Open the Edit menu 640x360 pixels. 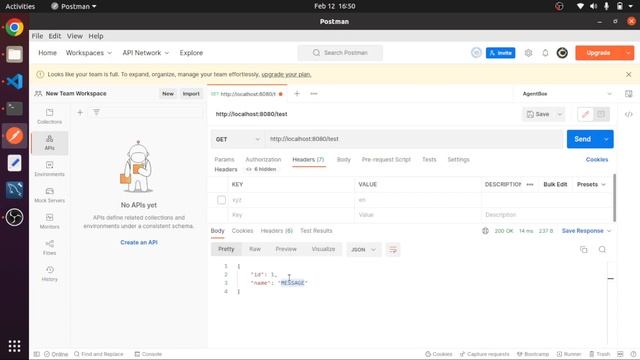click(x=55, y=36)
